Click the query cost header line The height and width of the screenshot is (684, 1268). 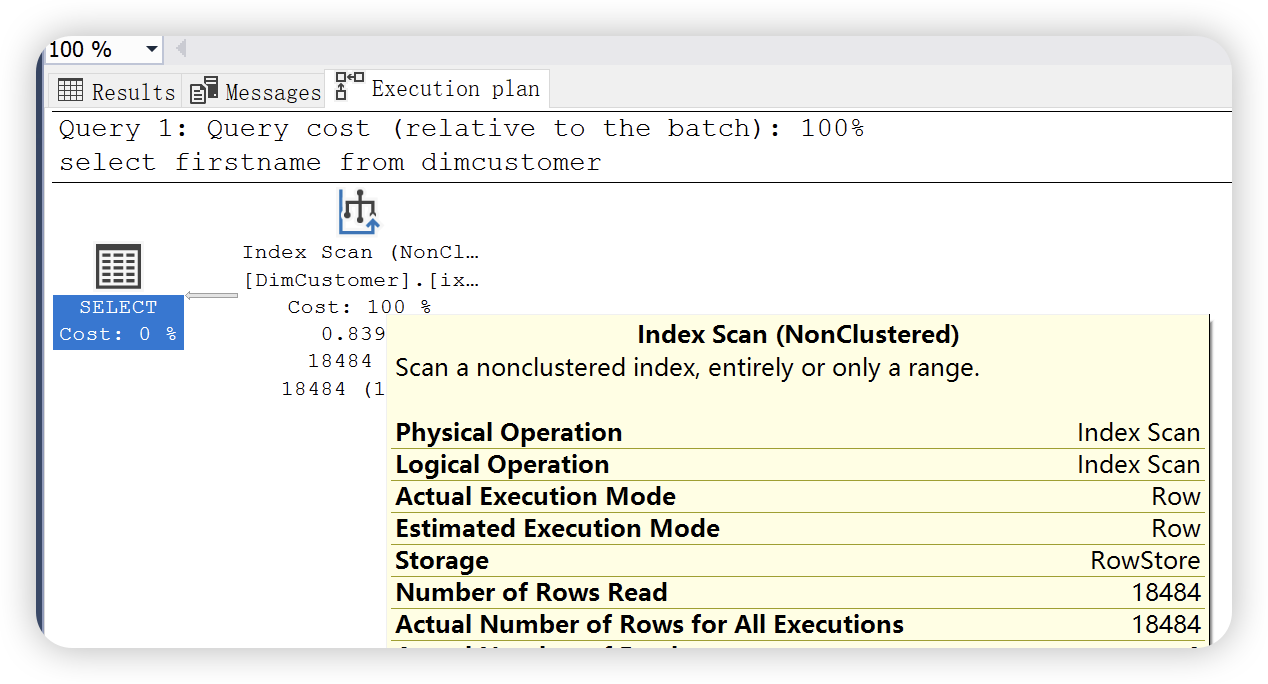pyautogui.click(x=461, y=129)
